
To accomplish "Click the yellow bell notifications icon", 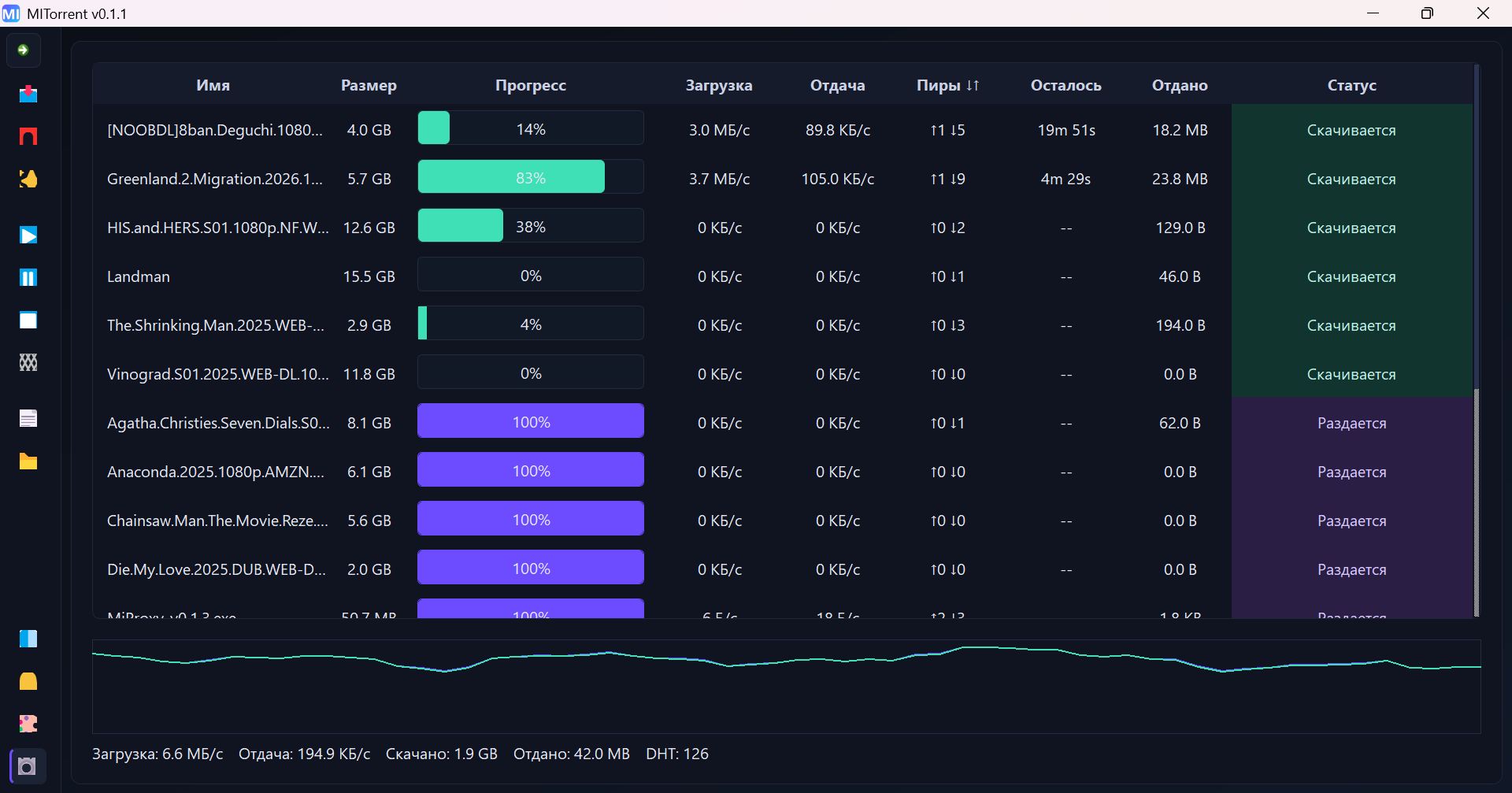I will 28,681.
